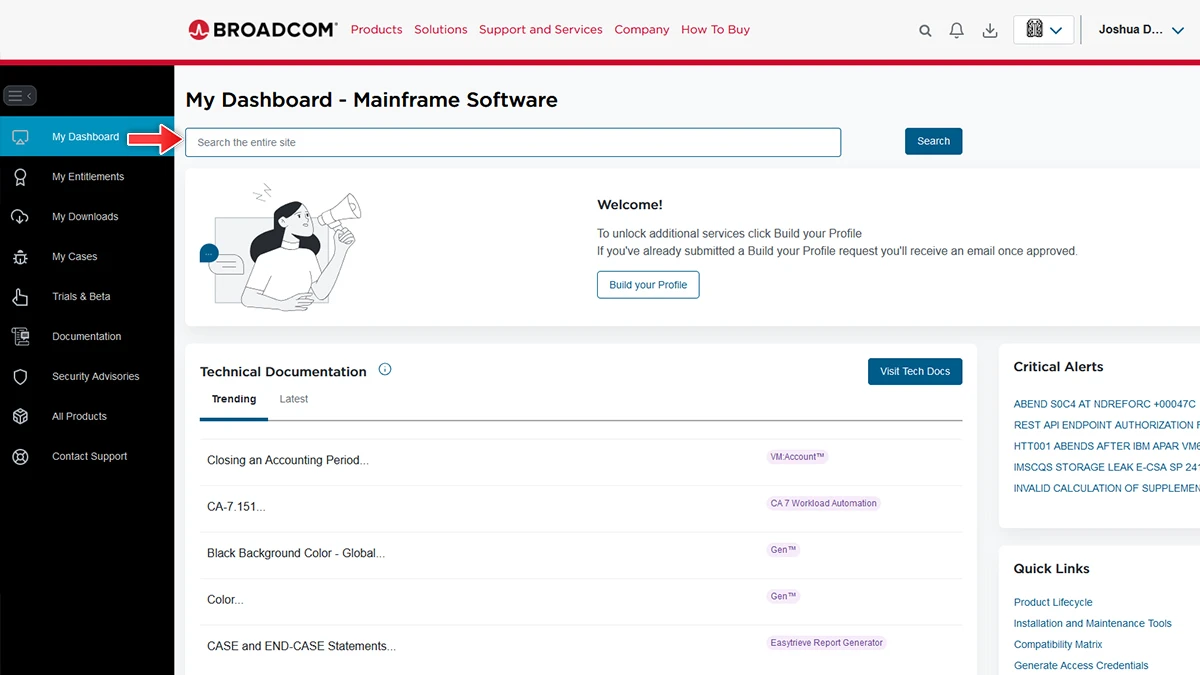Open HTT001 ABENDS AFTER IBM APAR alert

(1107, 446)
